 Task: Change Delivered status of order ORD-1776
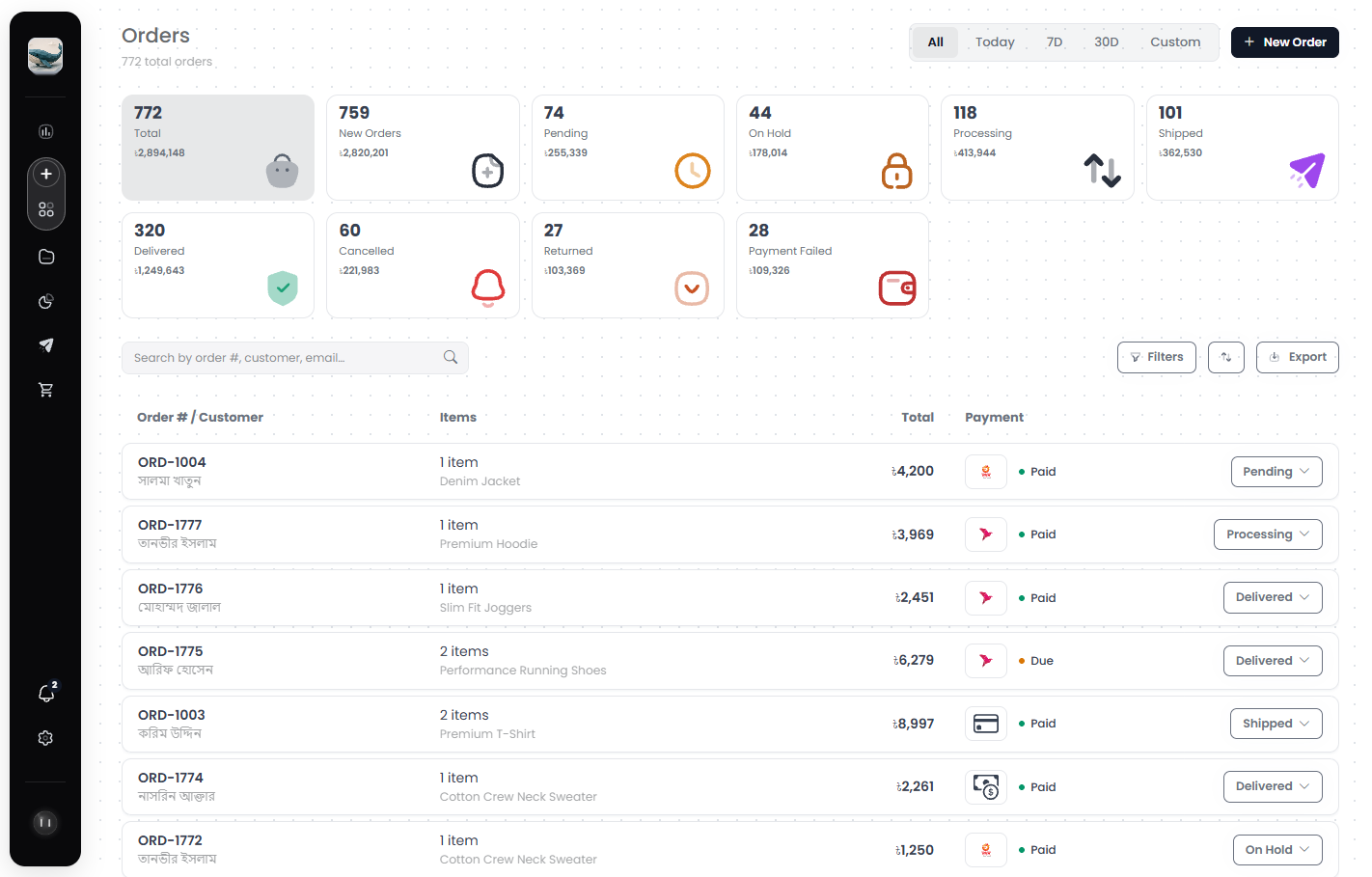(1273, 597)
